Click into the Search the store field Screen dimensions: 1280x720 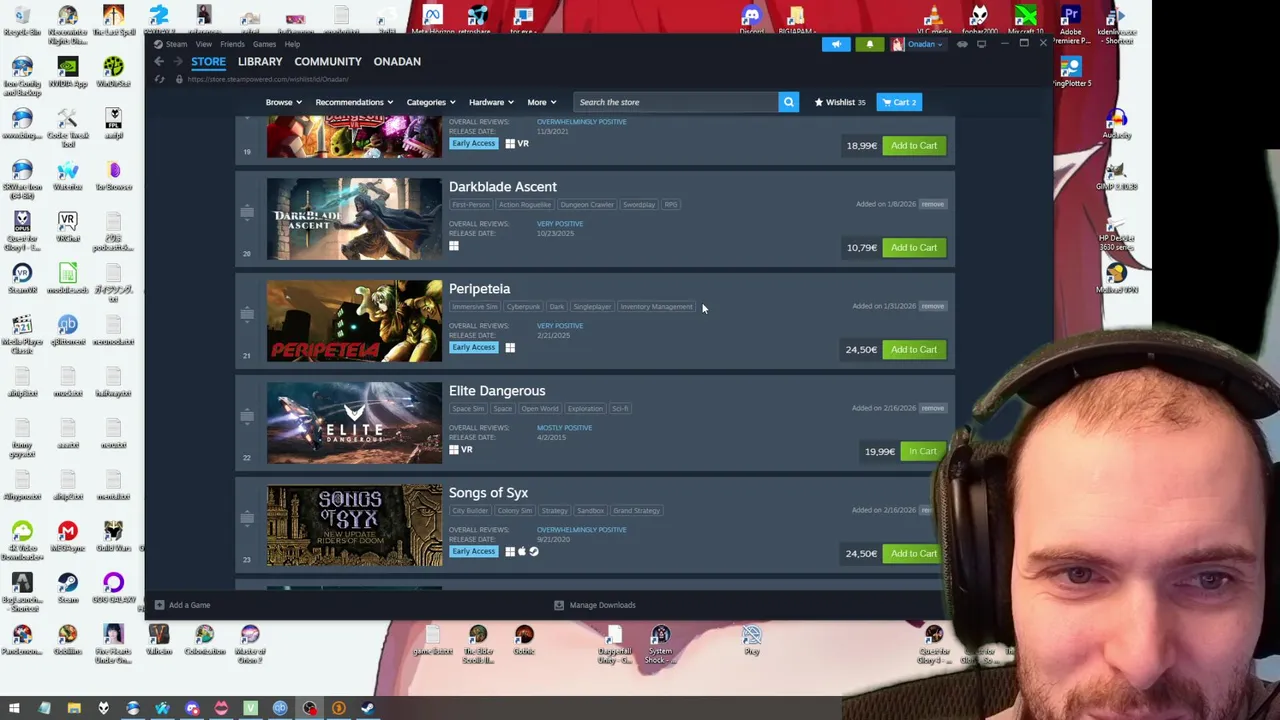click(675, 102)
